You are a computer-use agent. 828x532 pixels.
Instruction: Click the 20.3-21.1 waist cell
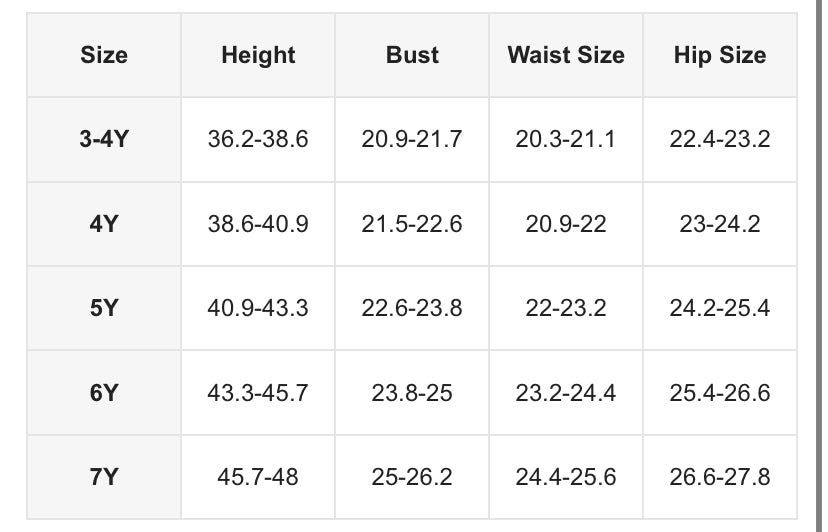[x=566, y=139]
